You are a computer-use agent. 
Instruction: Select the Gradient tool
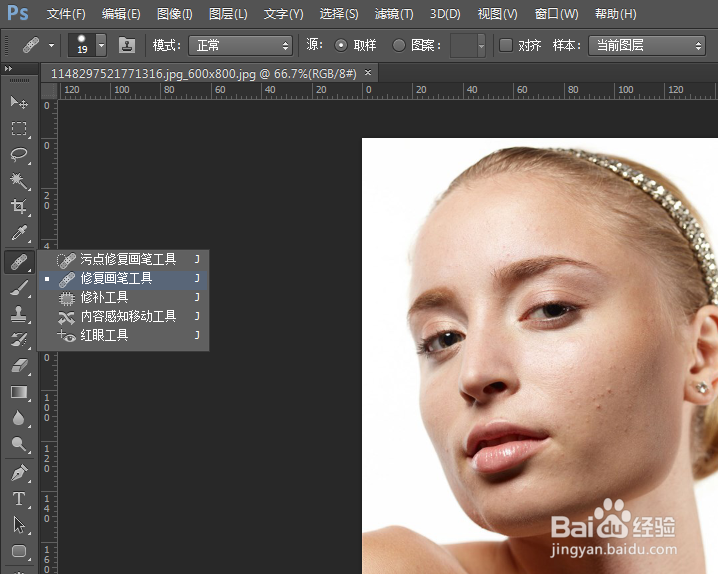click(x=19, y=392)
